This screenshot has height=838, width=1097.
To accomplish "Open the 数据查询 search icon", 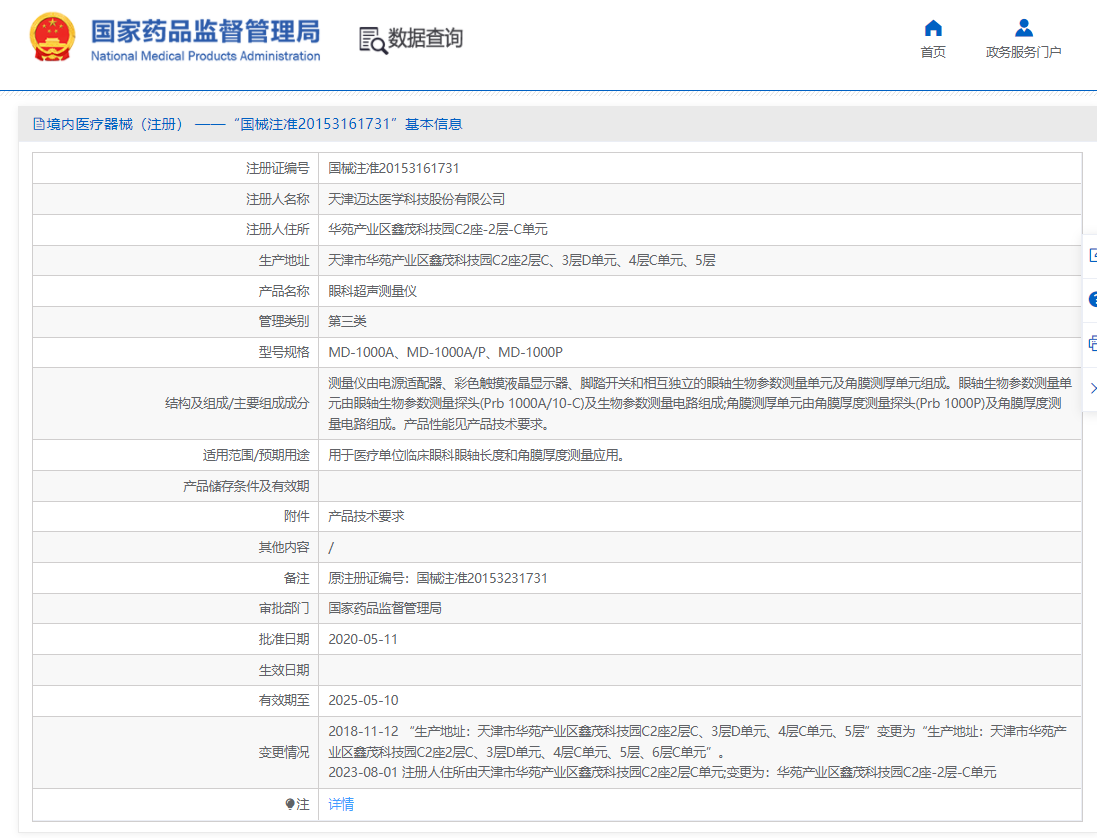I will coord(373,40).
